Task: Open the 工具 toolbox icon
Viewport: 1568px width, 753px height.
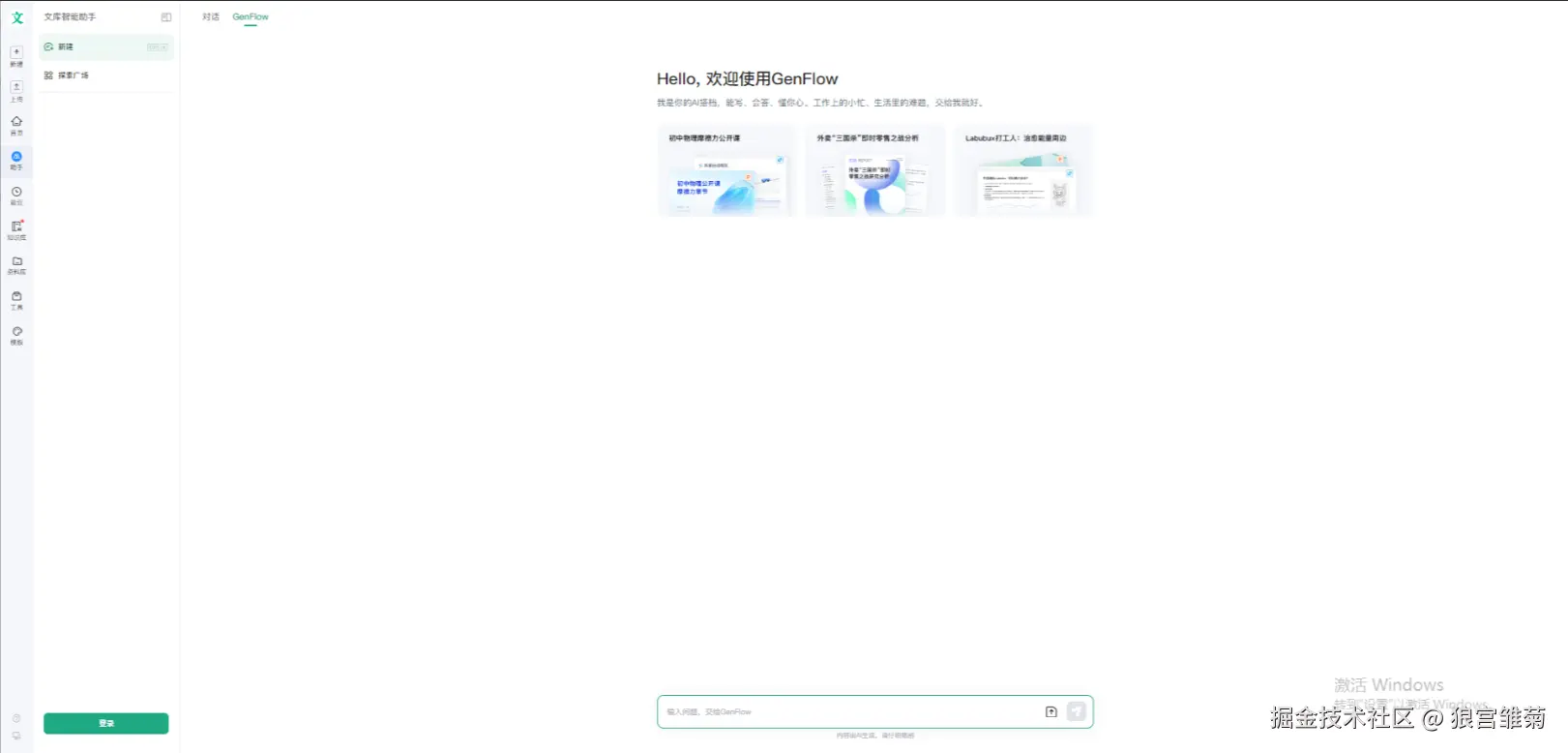Action: pyautogui.click(x=16, y=296)
